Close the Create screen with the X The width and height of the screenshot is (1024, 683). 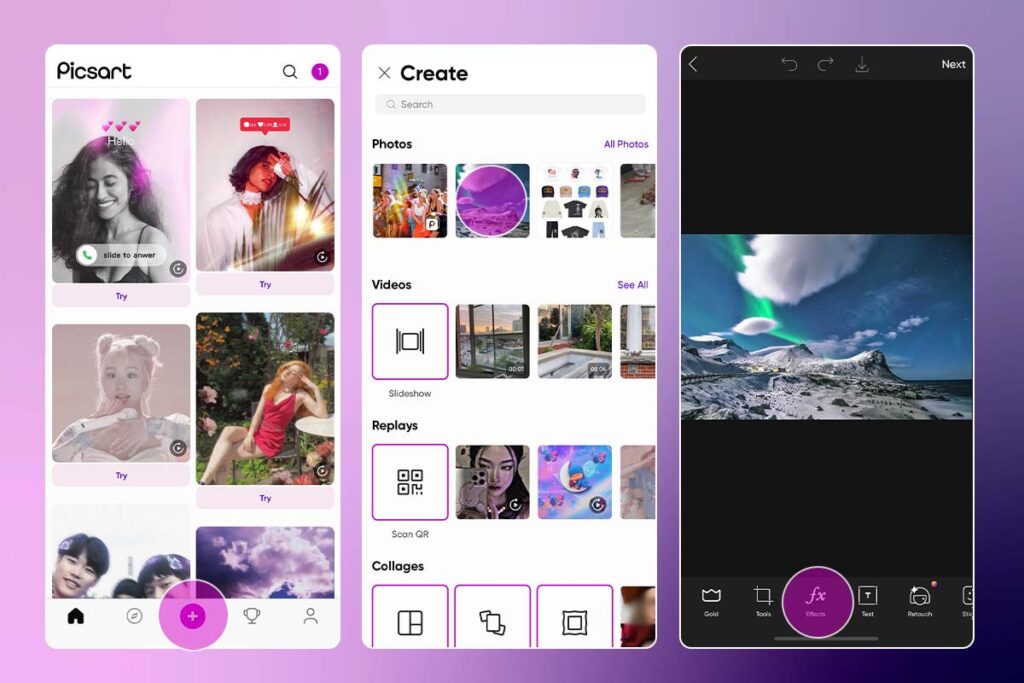[x=385, y=73]
